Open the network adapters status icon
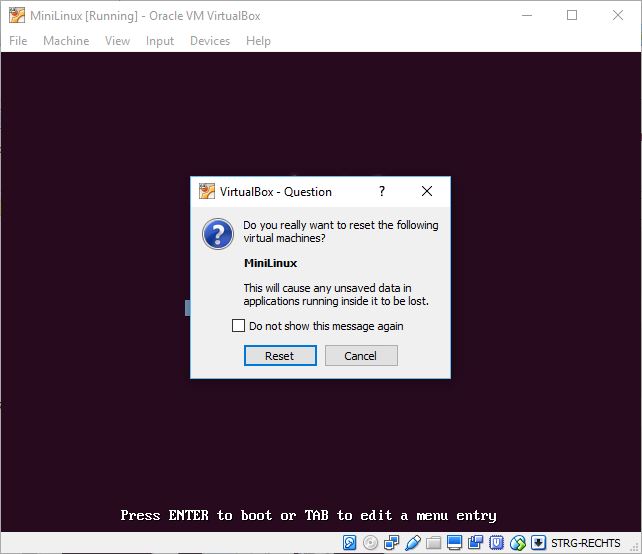This screenshot has width=642, height=554. 391,543
